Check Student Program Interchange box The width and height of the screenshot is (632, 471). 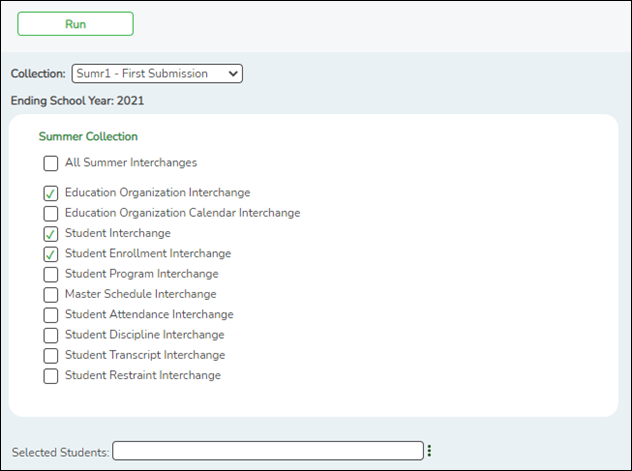tap(50, 274)
